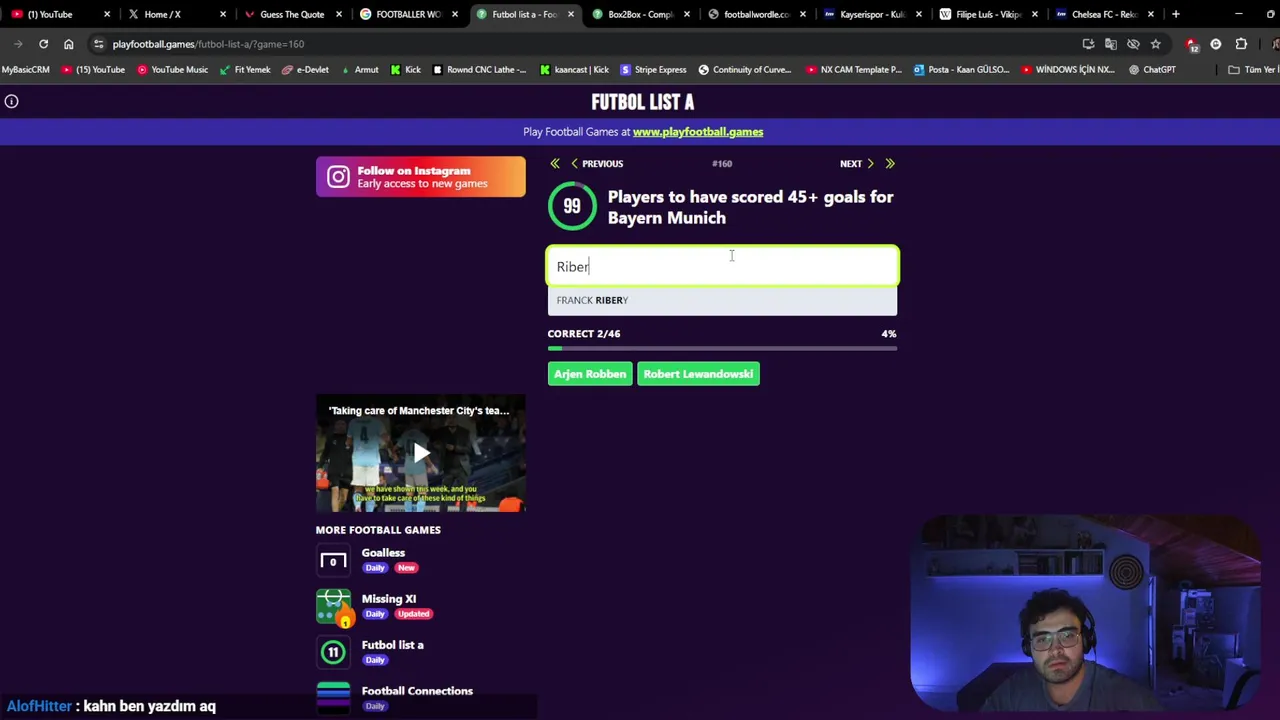Open the Goalless game
Image resolution: width=1280 pixels, height=720 pixels.
pos(383,553)
